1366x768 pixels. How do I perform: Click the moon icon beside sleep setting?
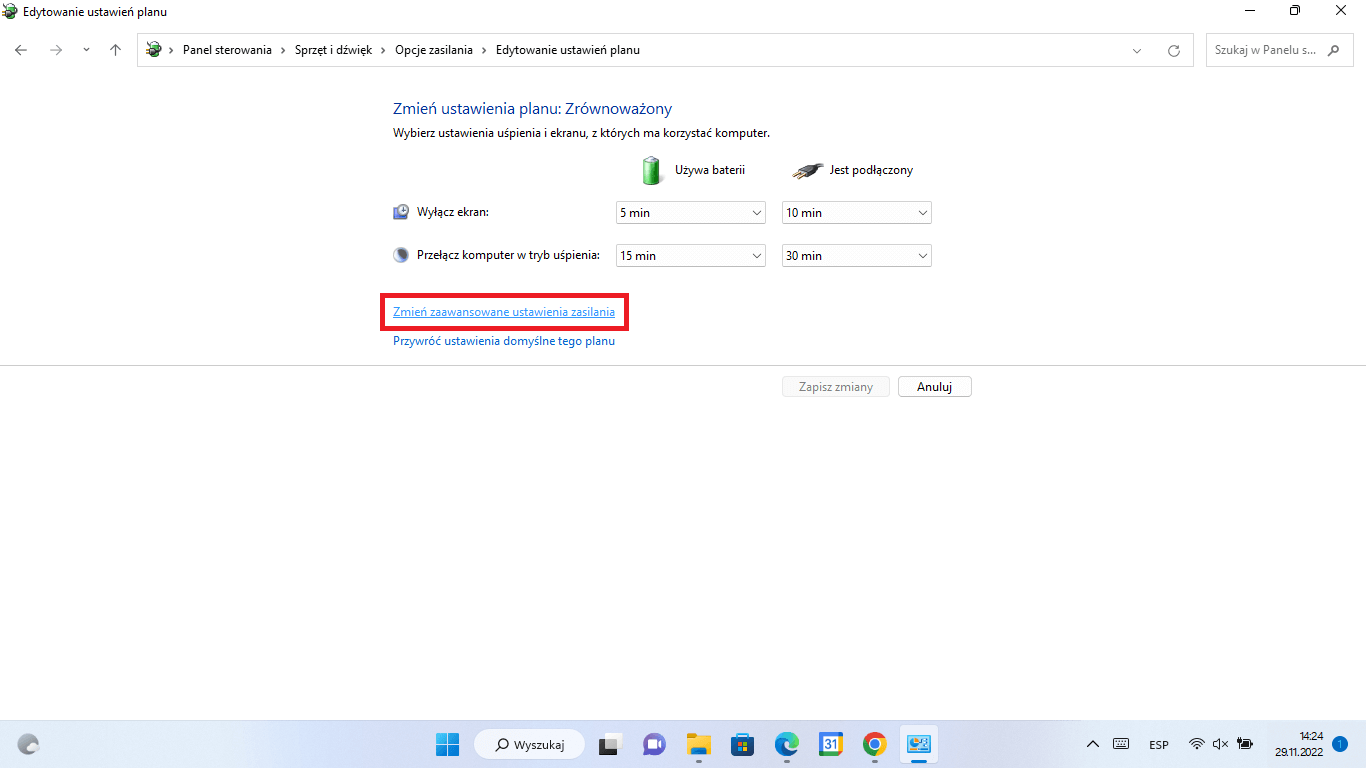click(401, 255)
